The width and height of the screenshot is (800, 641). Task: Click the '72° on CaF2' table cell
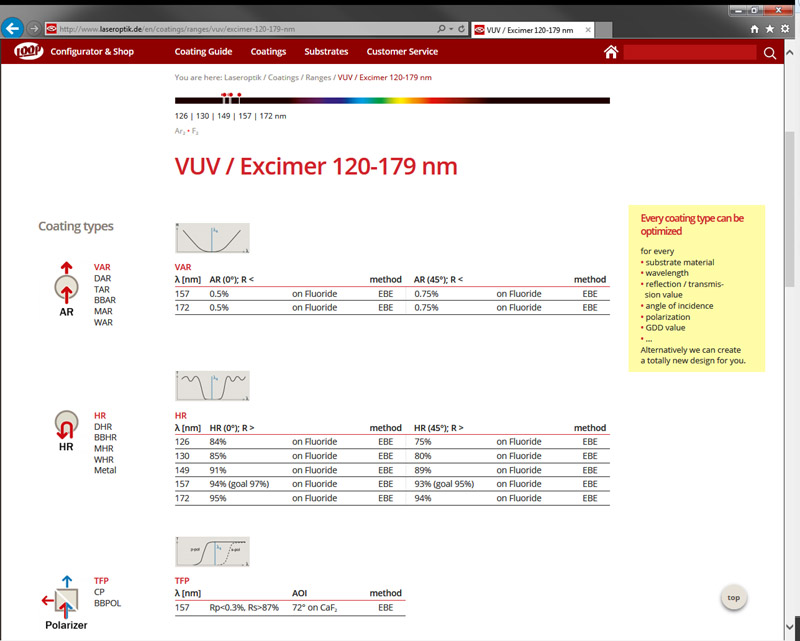point(315,608)
